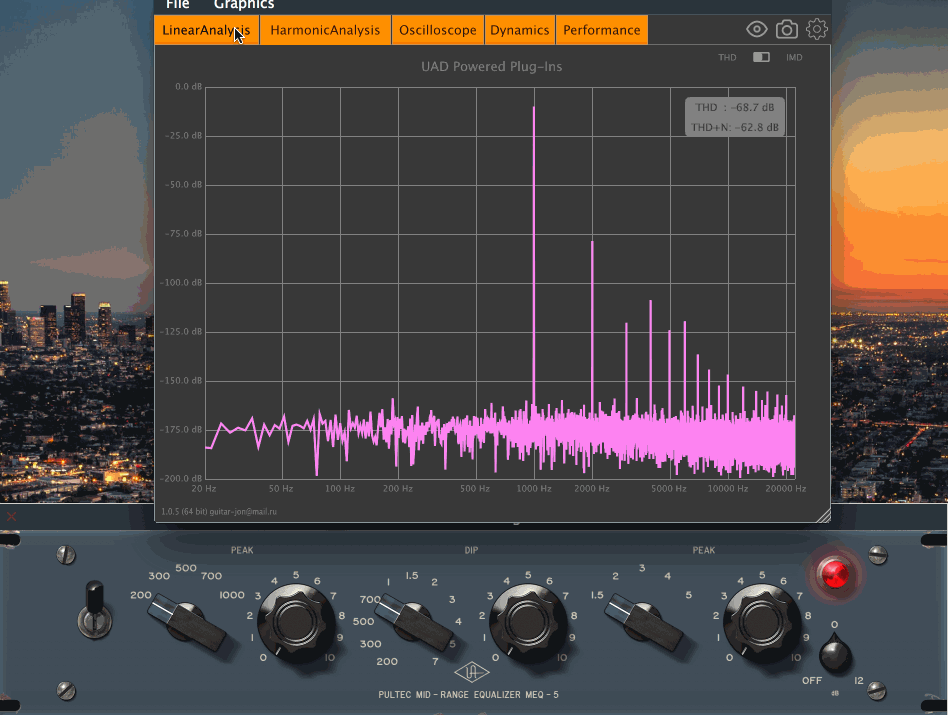Switch to the HarmonicAnalysis tab
This screenshot has height=715, width=948.
(325, 30)
